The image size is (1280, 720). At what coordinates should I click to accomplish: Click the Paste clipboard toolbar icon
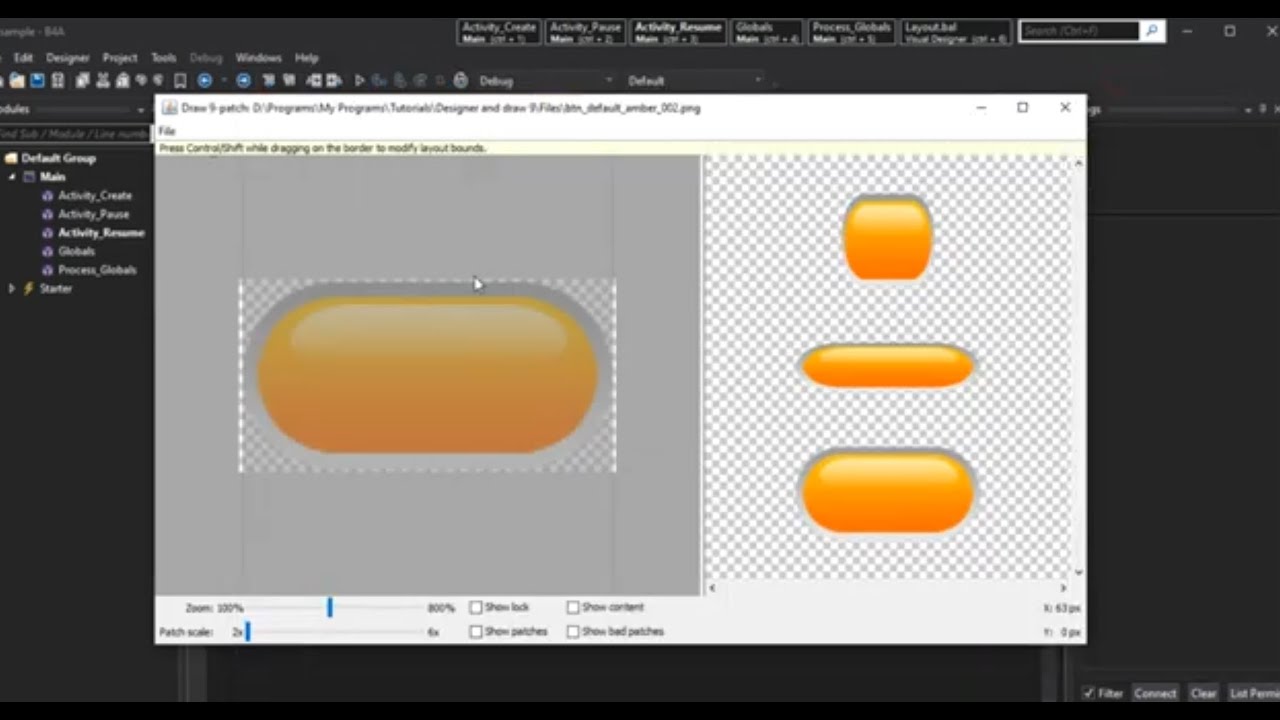click(122, 80)
